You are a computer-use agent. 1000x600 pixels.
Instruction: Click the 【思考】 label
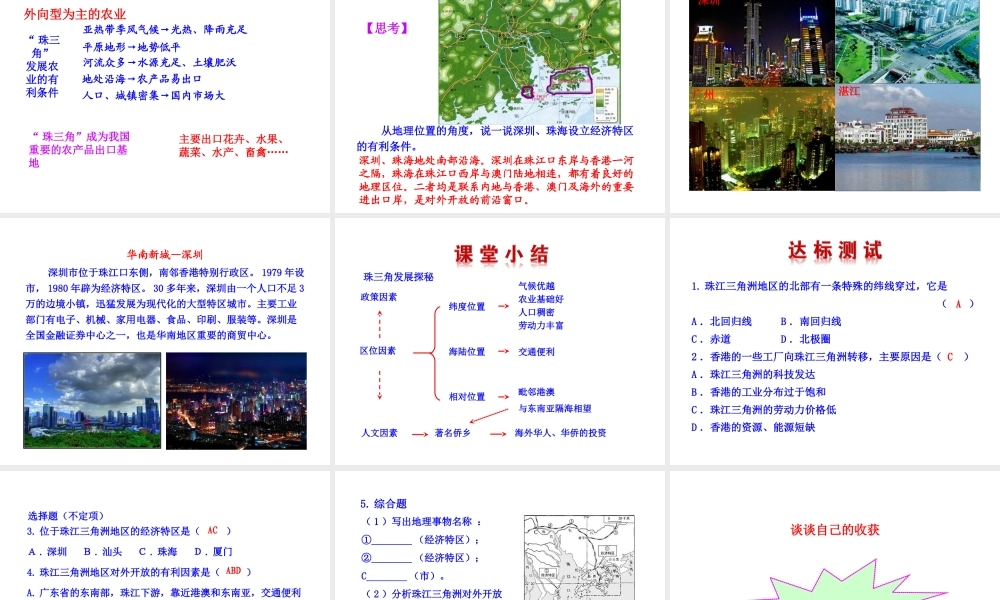coord(386,28)
